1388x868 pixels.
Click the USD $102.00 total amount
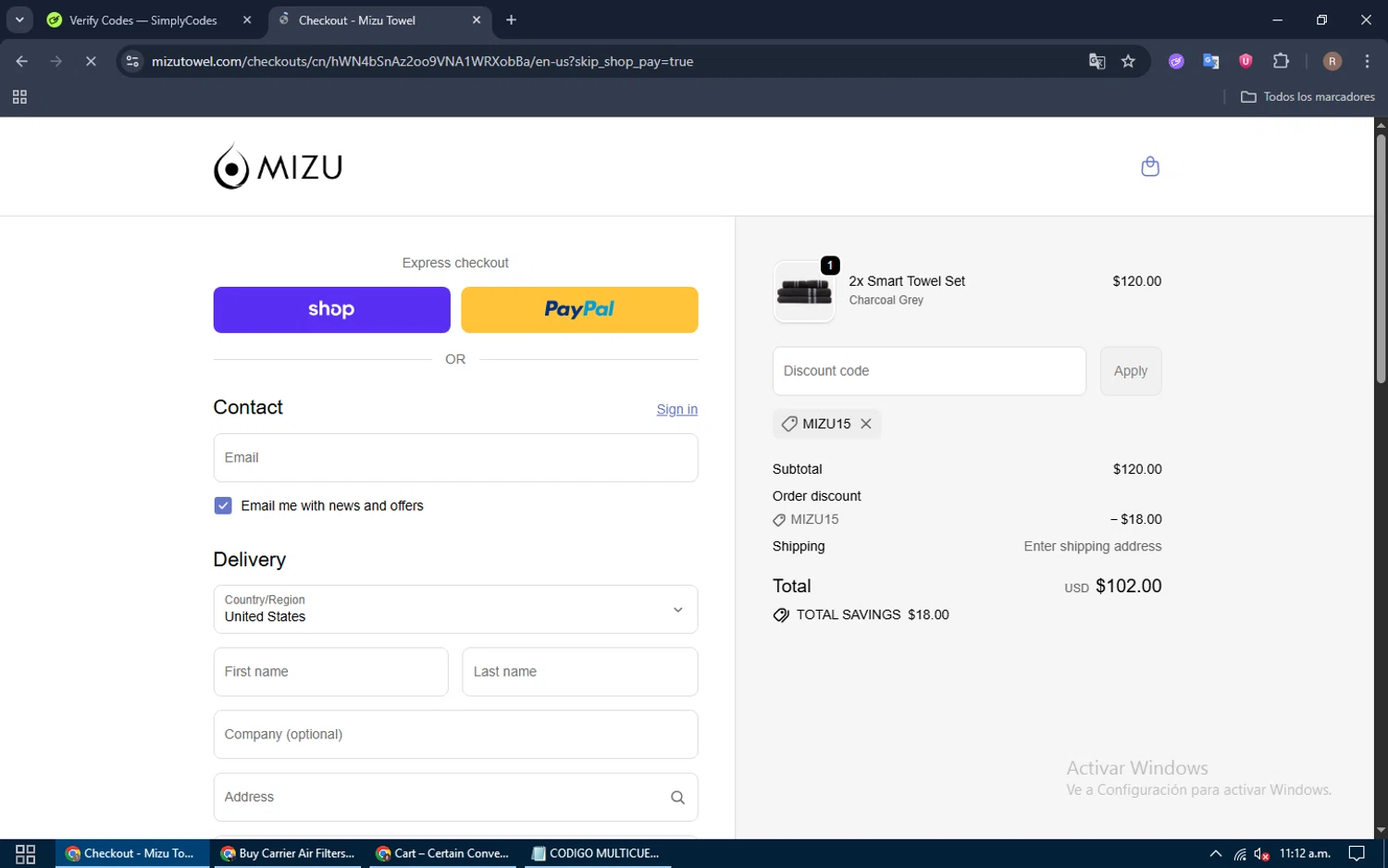coord(1113,587)
